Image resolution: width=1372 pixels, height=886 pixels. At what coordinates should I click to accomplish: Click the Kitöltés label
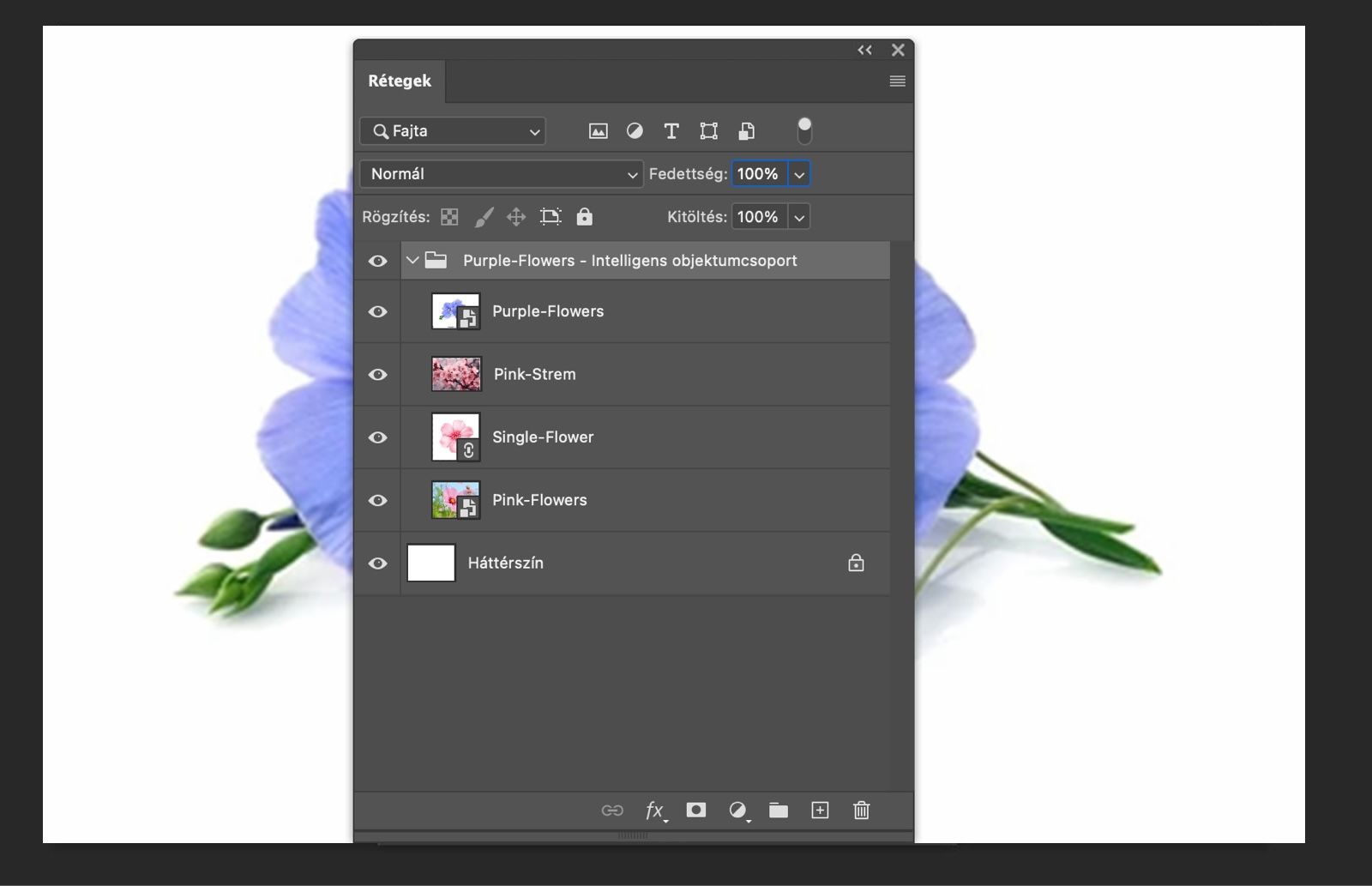(697, 217)
